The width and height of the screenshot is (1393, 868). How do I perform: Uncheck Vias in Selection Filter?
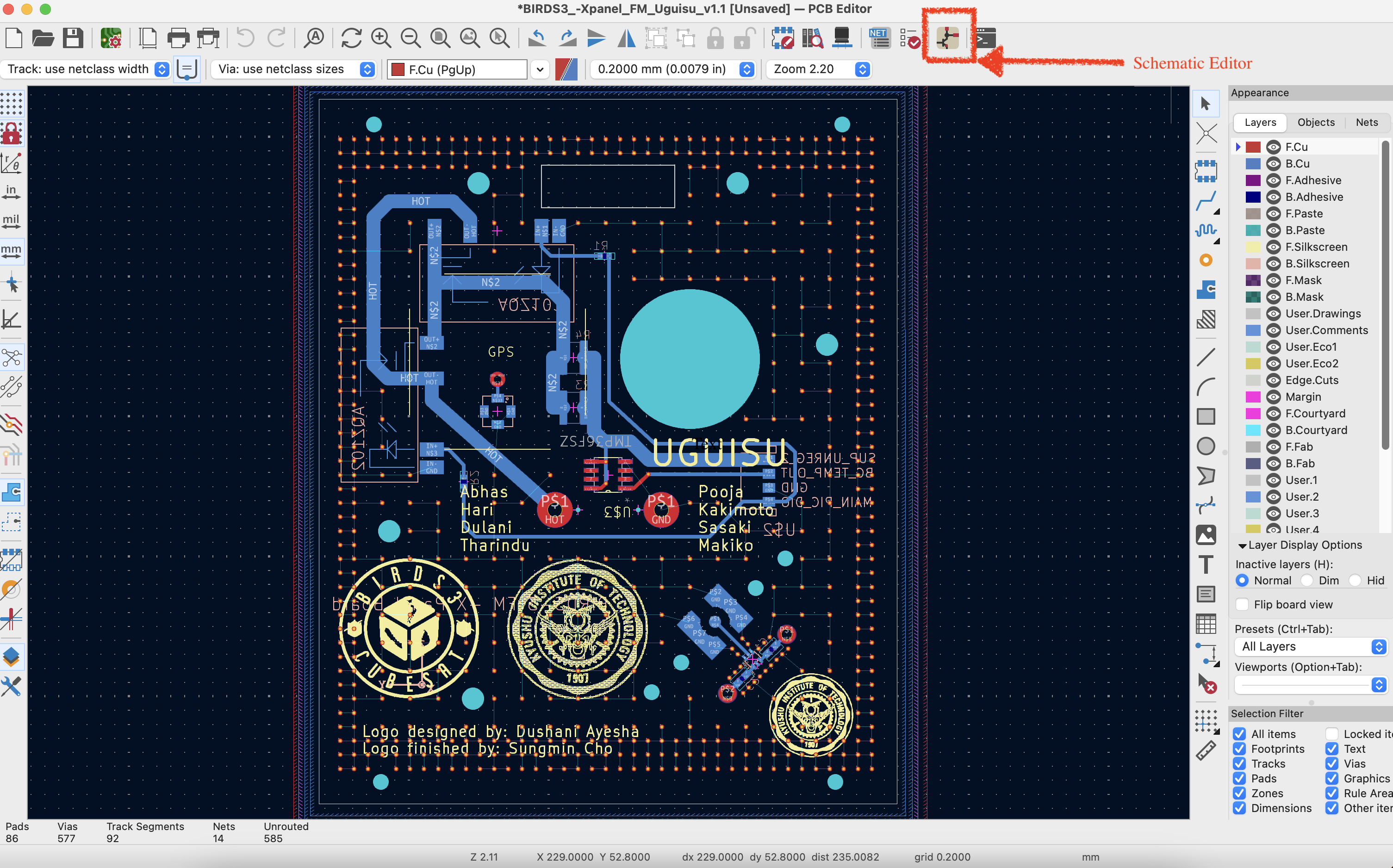click(x=1331, y=763)
